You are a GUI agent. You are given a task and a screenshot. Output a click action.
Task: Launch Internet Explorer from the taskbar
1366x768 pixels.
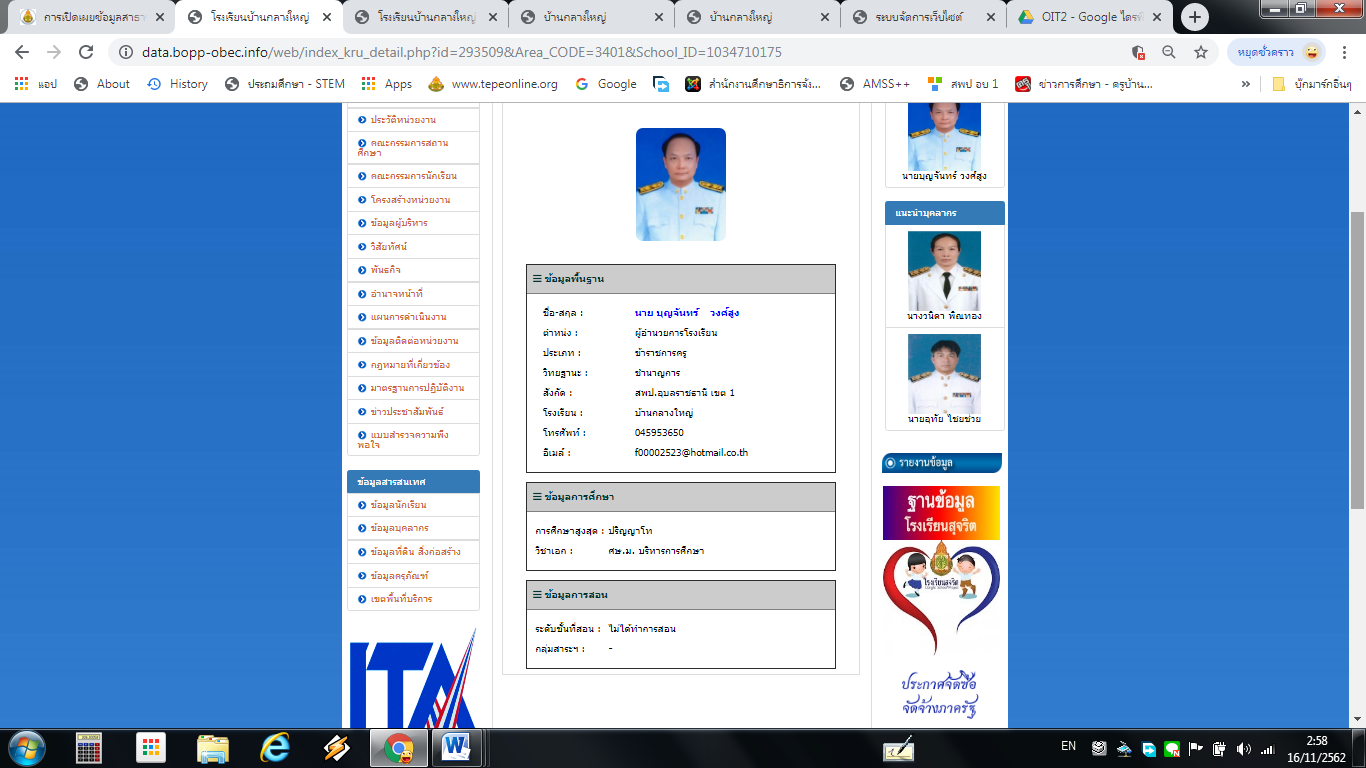tap(275, 747)
